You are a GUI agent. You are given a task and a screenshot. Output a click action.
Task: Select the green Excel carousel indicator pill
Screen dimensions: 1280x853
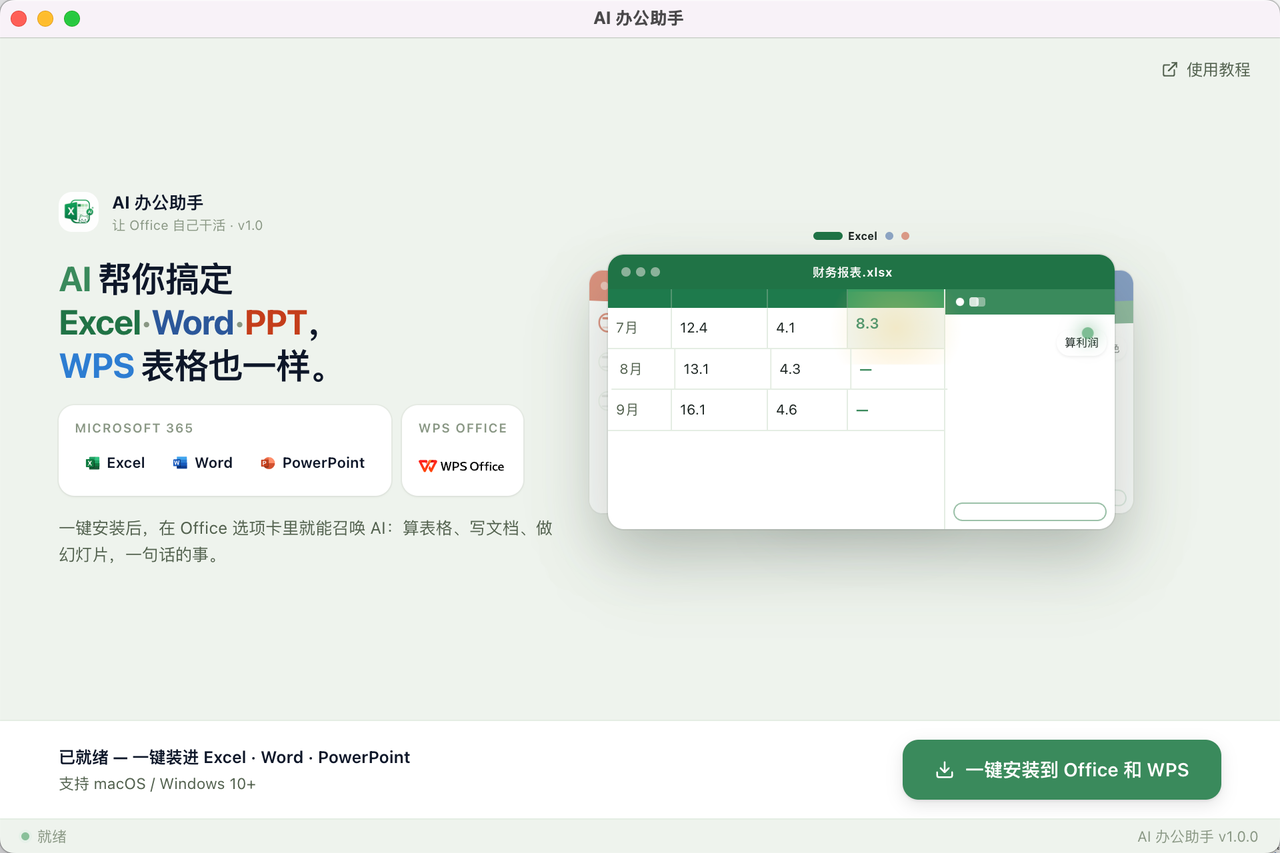pos(828,236)
